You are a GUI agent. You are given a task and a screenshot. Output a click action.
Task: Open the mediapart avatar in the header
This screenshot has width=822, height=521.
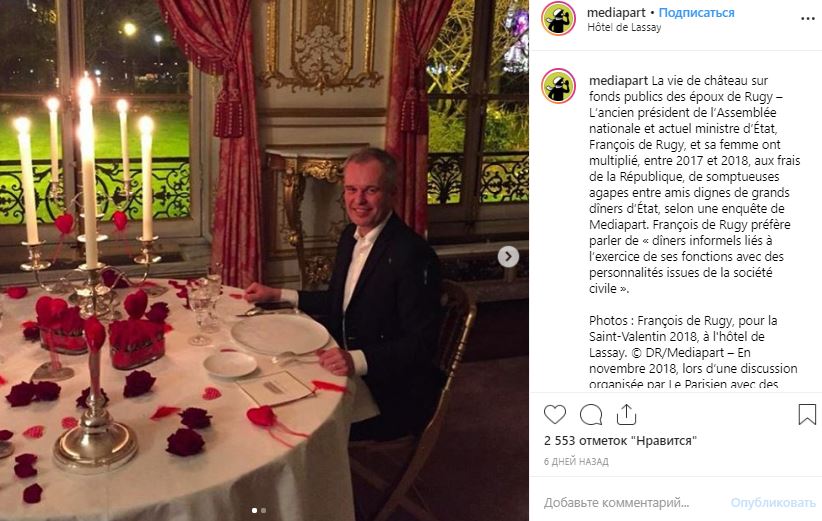pos(558,19)
